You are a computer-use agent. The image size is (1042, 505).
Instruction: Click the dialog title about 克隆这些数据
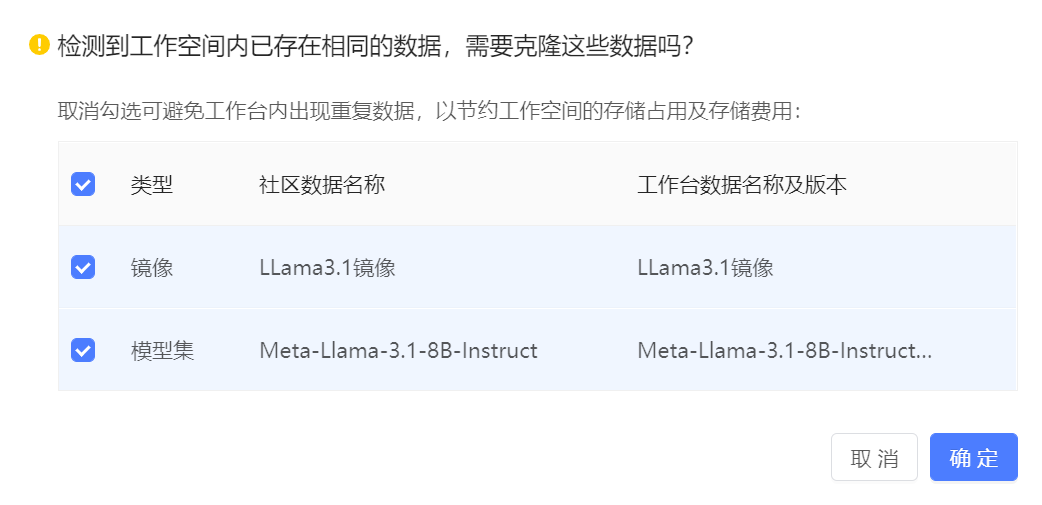[x=375, y=46]
